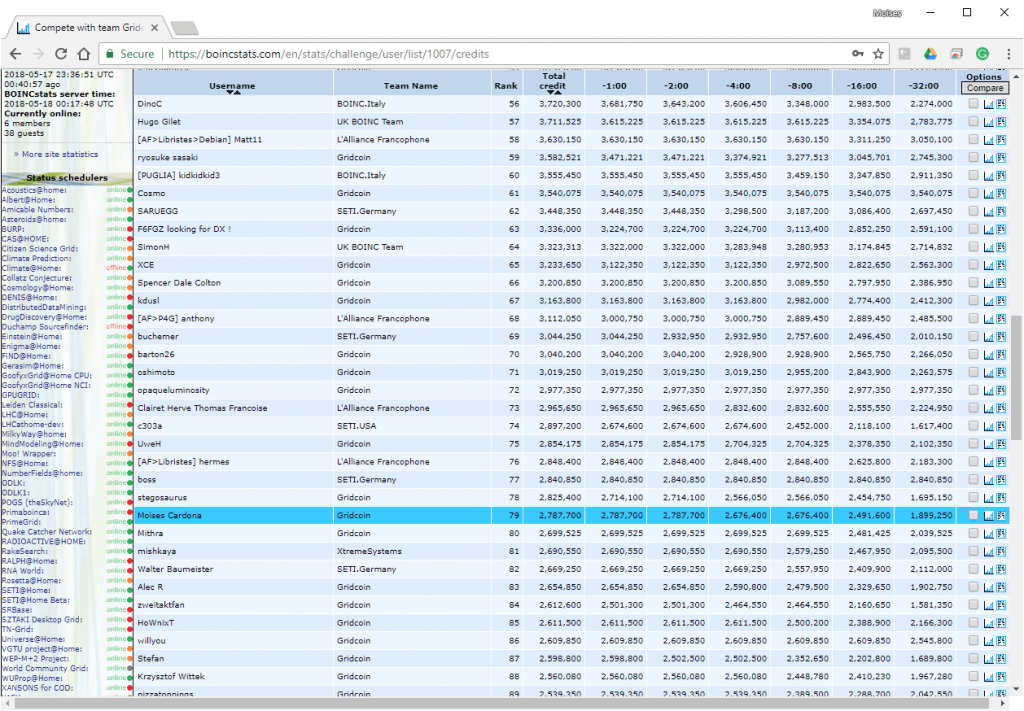Screen dimensions: 1024x711
Task: Click the Rank column header
Action: click(x=505, y=86)
